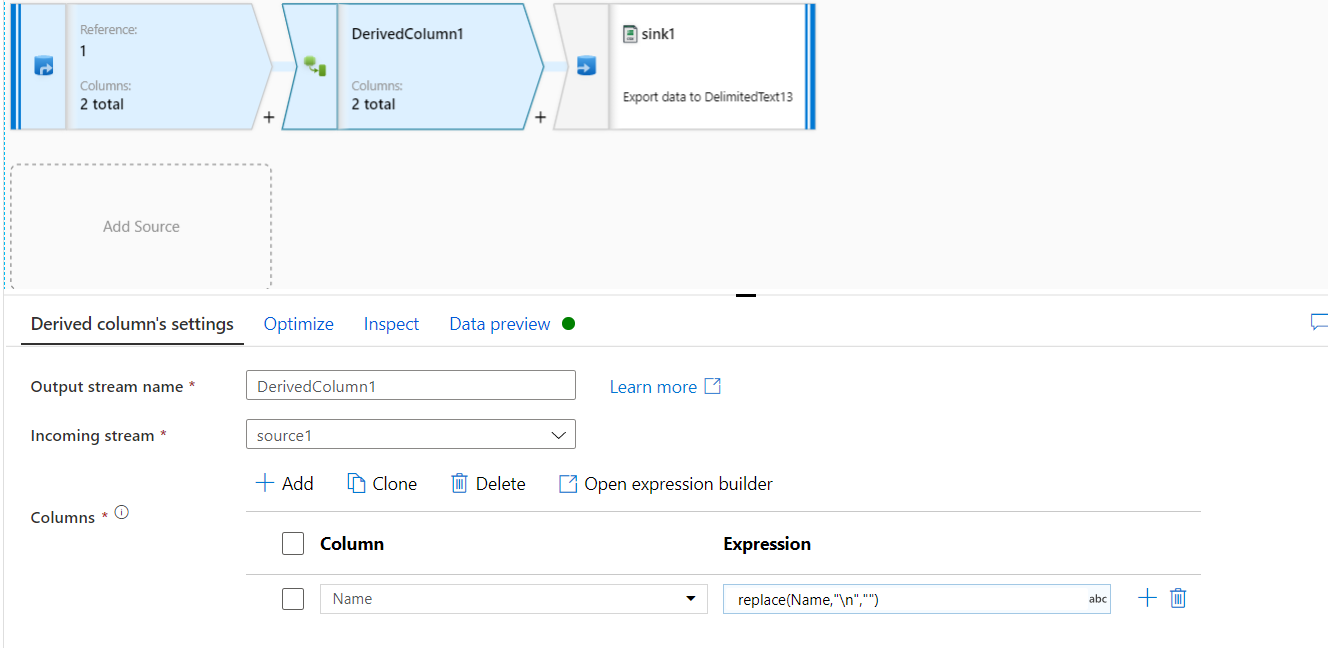
Task: Check the select-all columns checkbox
Action: click(x=293, y=544)
